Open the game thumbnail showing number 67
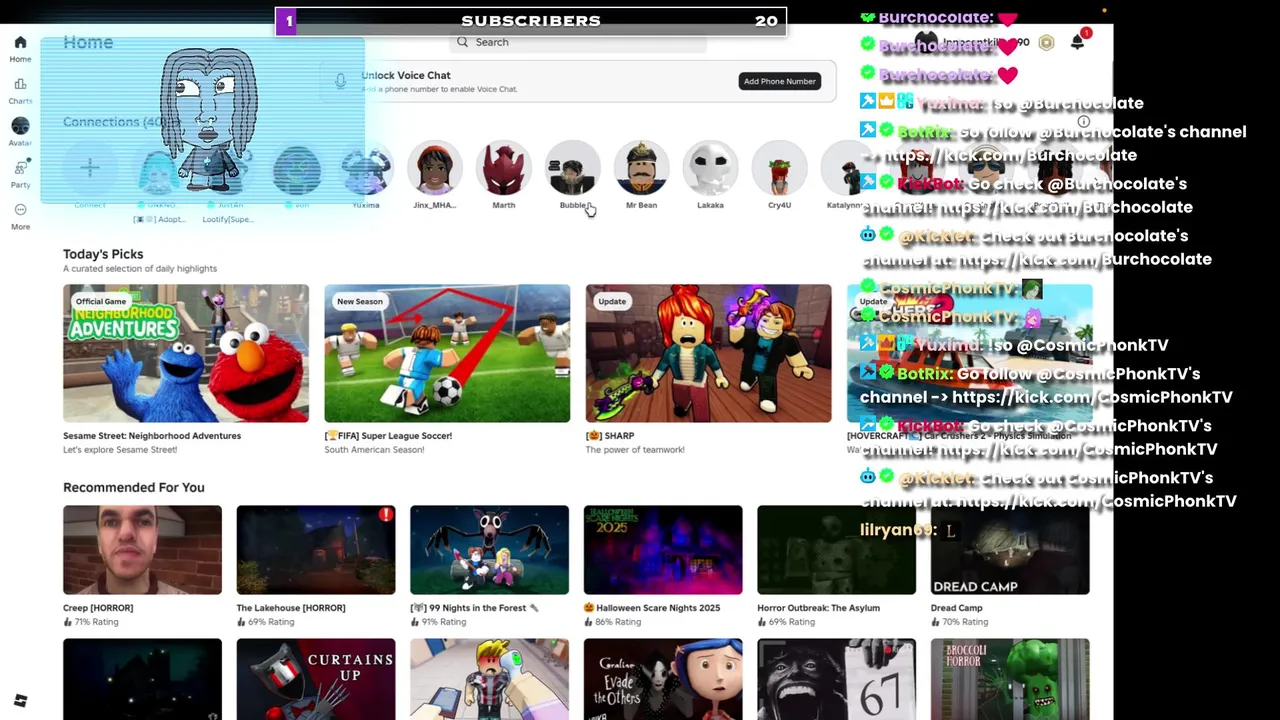 (836, 679)
